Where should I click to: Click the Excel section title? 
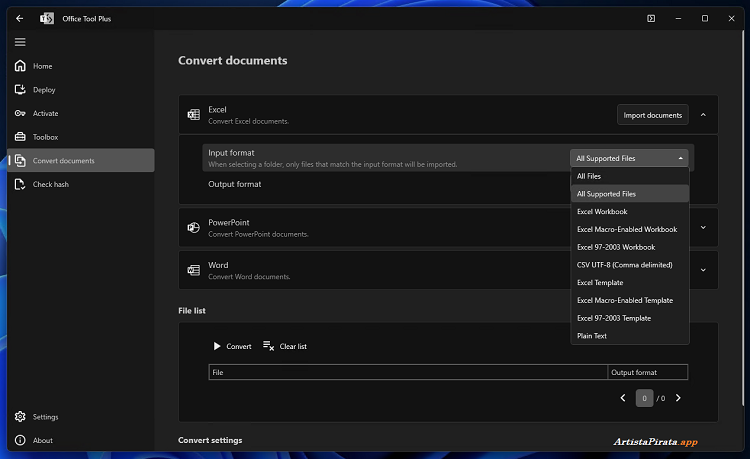coord(217,109)
